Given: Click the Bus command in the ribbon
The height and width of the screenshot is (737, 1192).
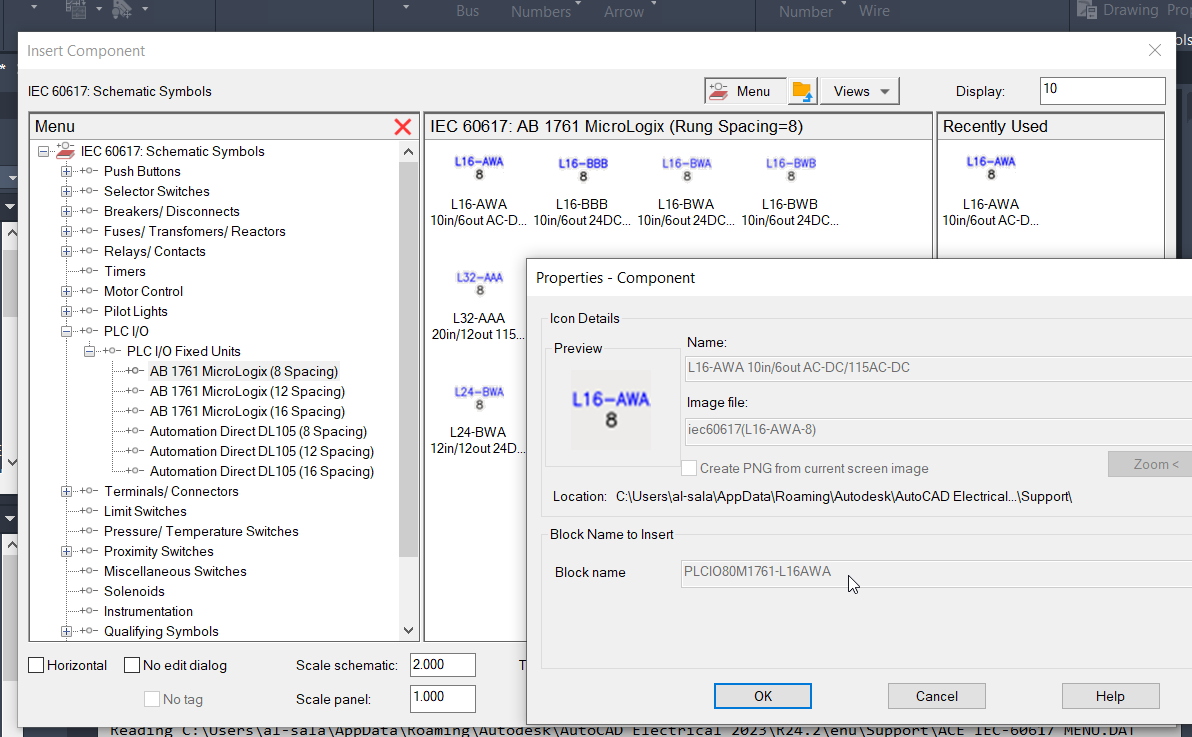Looking at the screenshot, I should (x=467, y=11).
